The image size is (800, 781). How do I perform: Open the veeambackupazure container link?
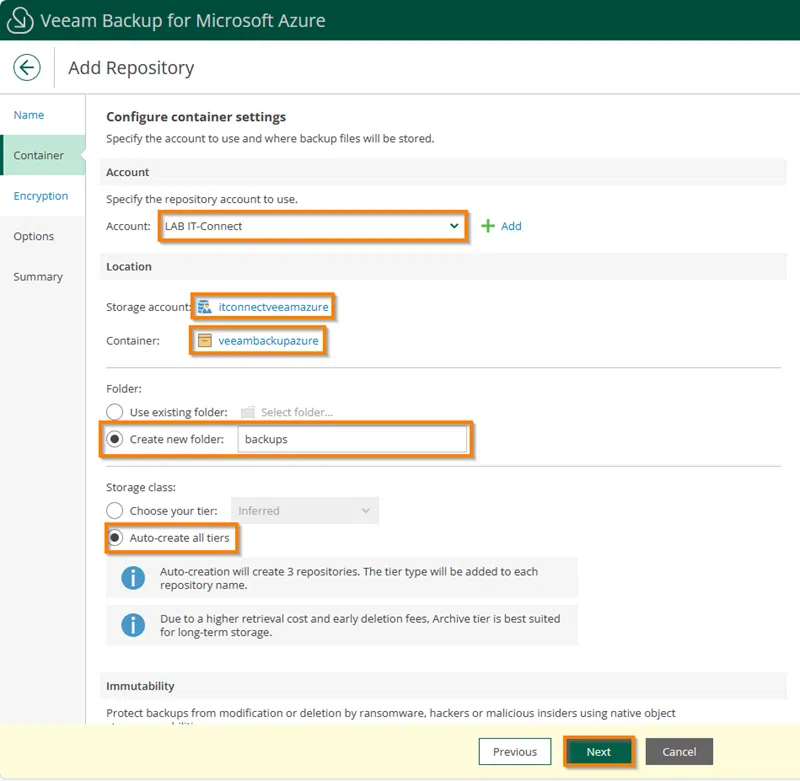click(x=268, y=341)
